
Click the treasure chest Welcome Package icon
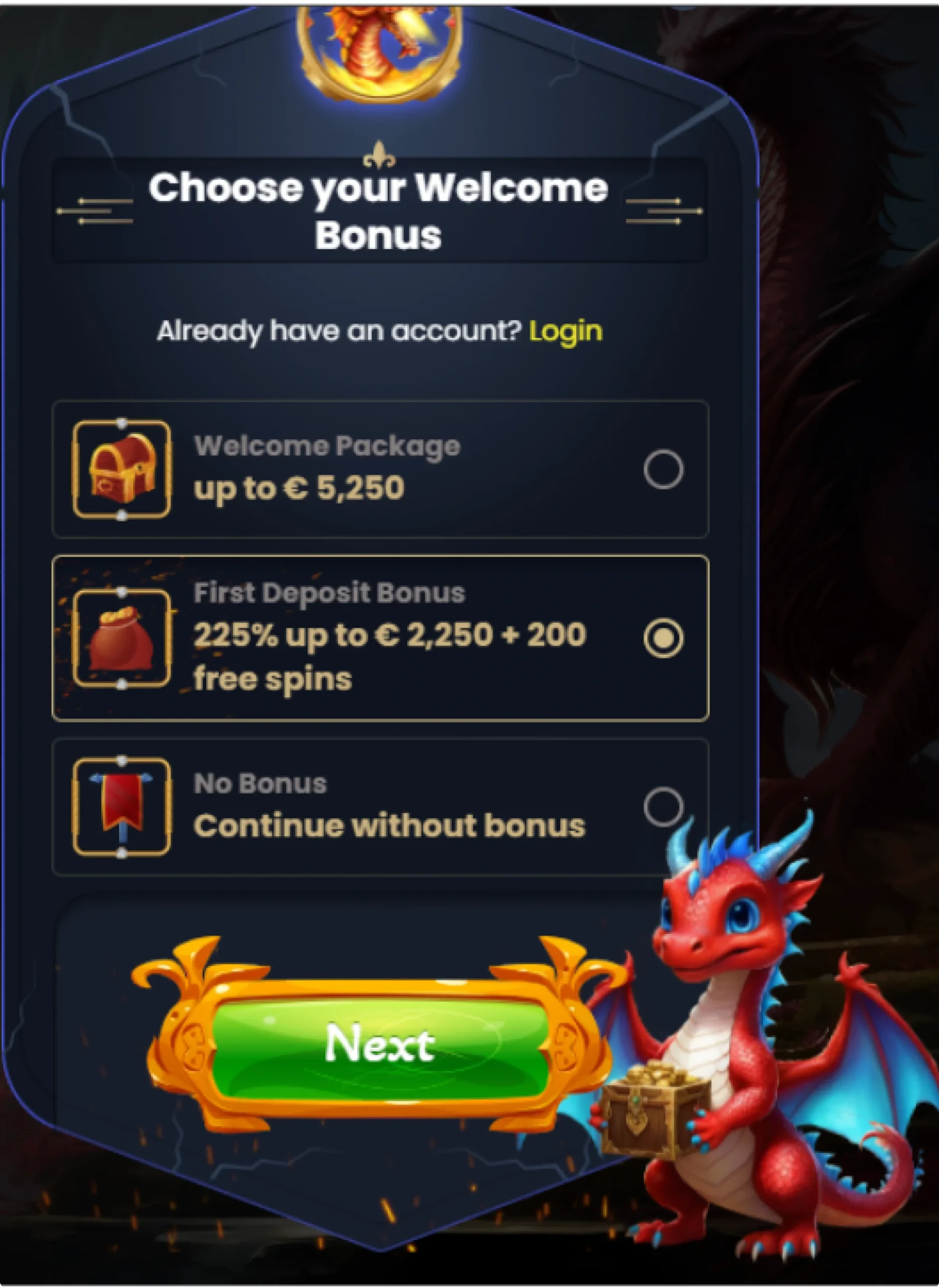tap(122, 469)
